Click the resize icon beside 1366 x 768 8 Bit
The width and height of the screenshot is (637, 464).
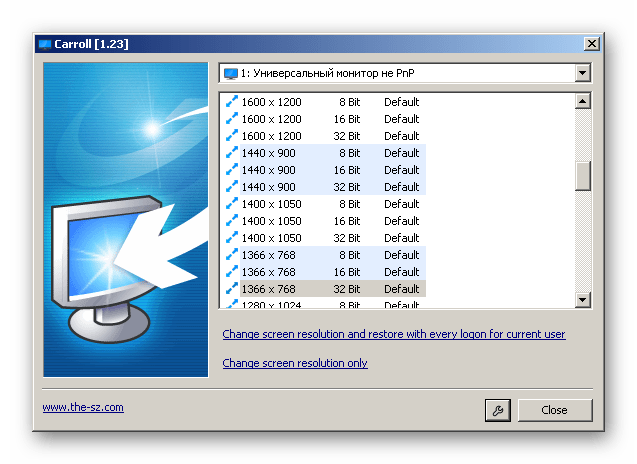coord(232,255)
